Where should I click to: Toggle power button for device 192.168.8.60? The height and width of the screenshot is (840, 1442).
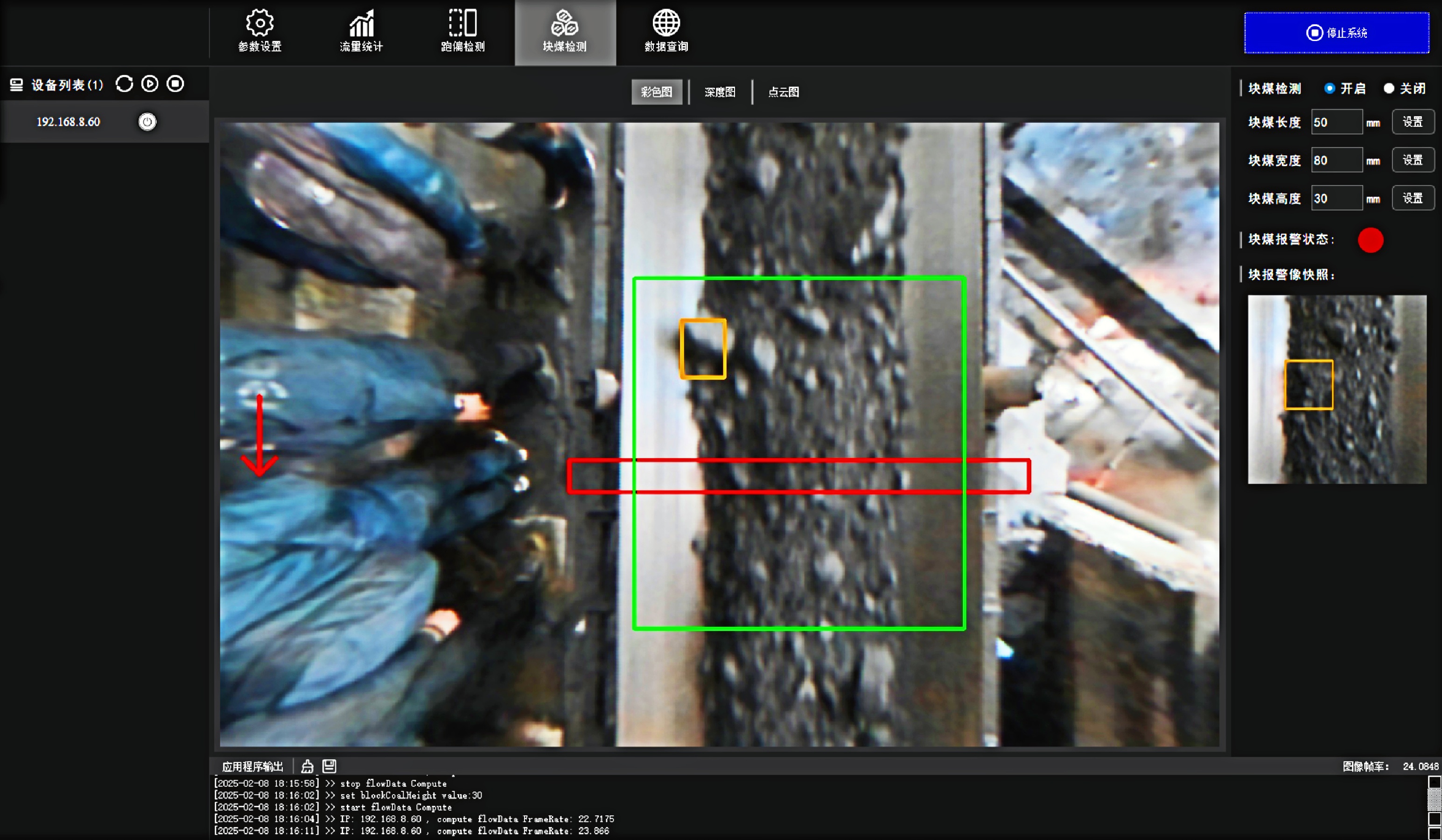click(147, 122)
